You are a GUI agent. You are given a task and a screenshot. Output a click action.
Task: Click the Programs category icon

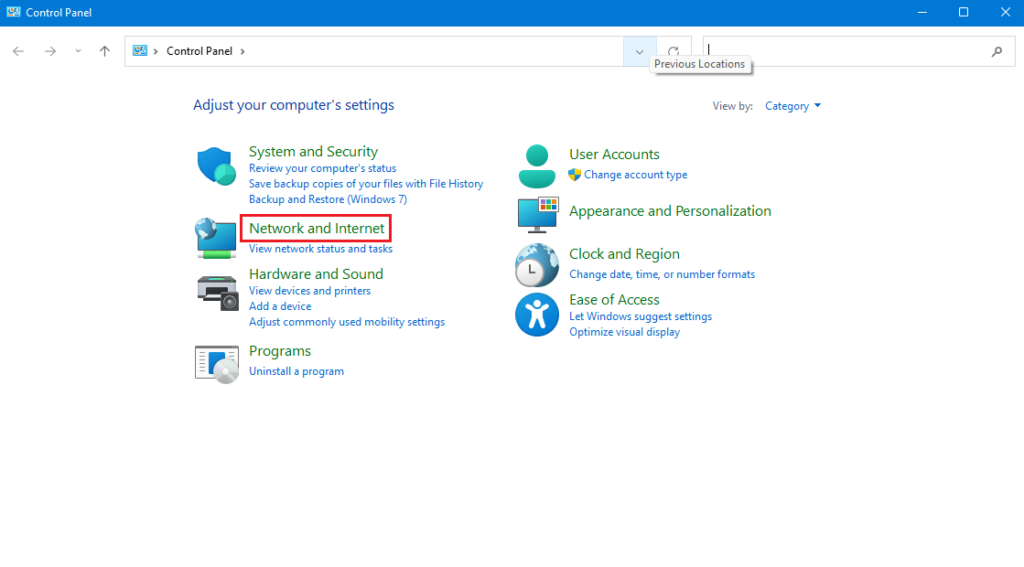coord(216,362)
